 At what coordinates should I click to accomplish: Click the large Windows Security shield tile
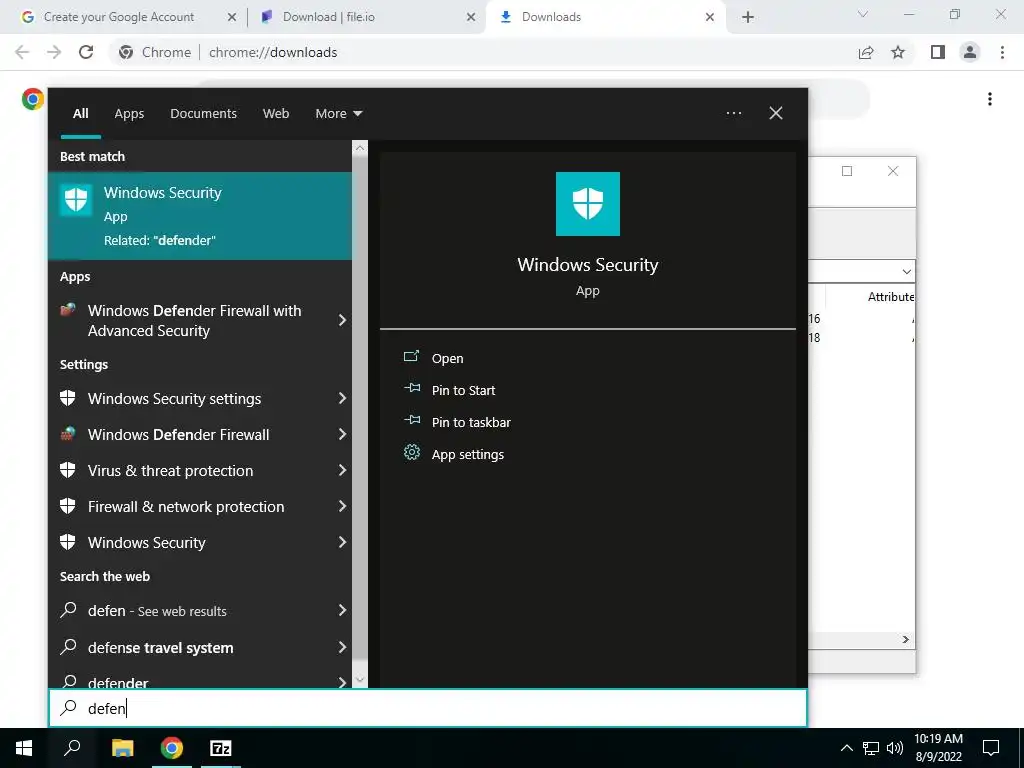pyautogui.click(x=587, y=204)
